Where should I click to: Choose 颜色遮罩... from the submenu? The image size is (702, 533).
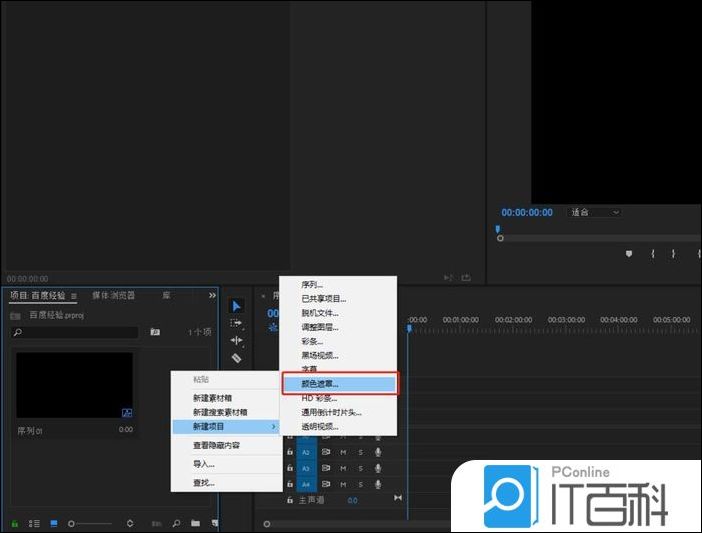coord(338,383)
